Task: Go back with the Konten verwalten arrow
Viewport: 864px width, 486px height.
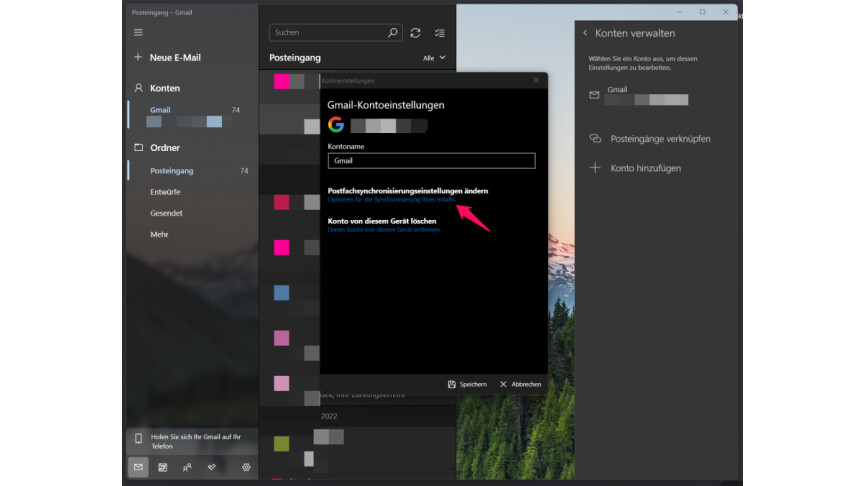Action: [585, 33]
